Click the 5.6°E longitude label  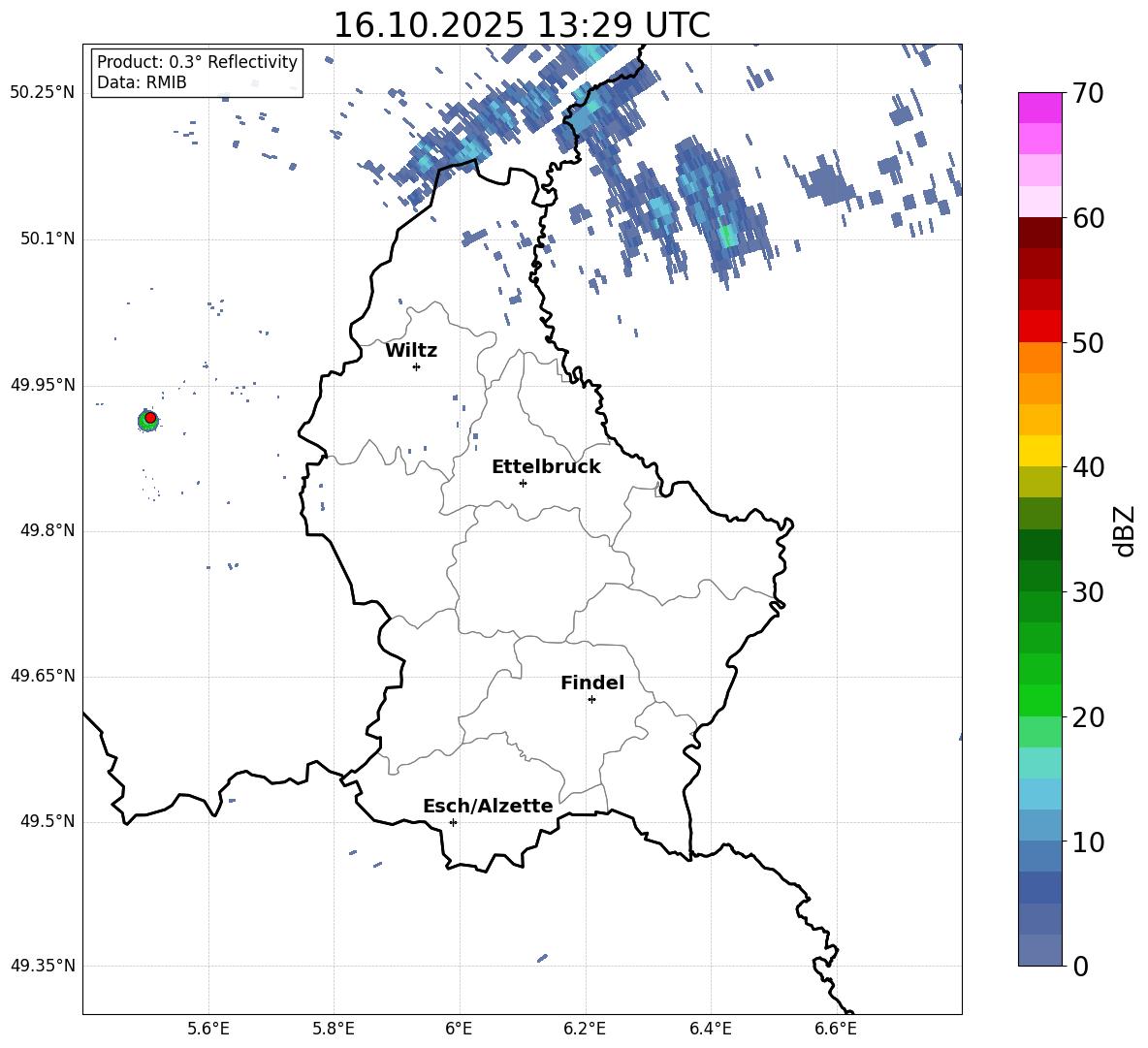[x=208, y=1029]
